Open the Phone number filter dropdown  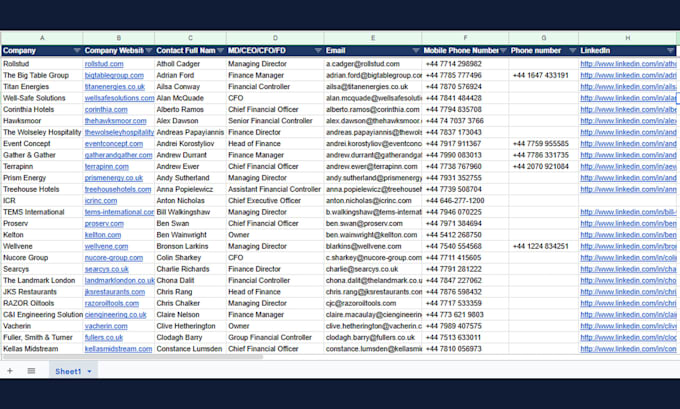tap(572, 51)
